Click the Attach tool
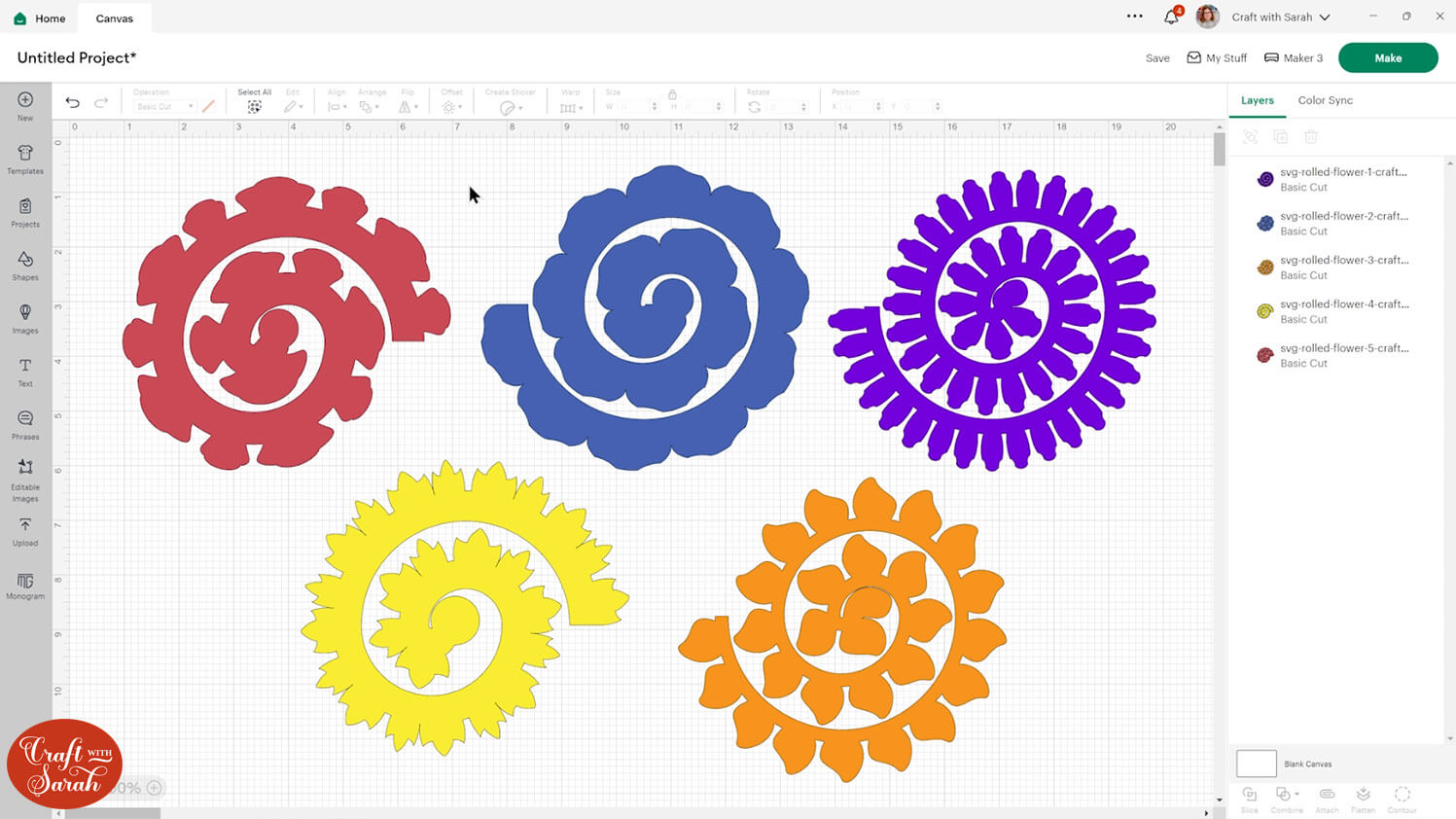The image size is (1456, 819). click(1327, 800)
